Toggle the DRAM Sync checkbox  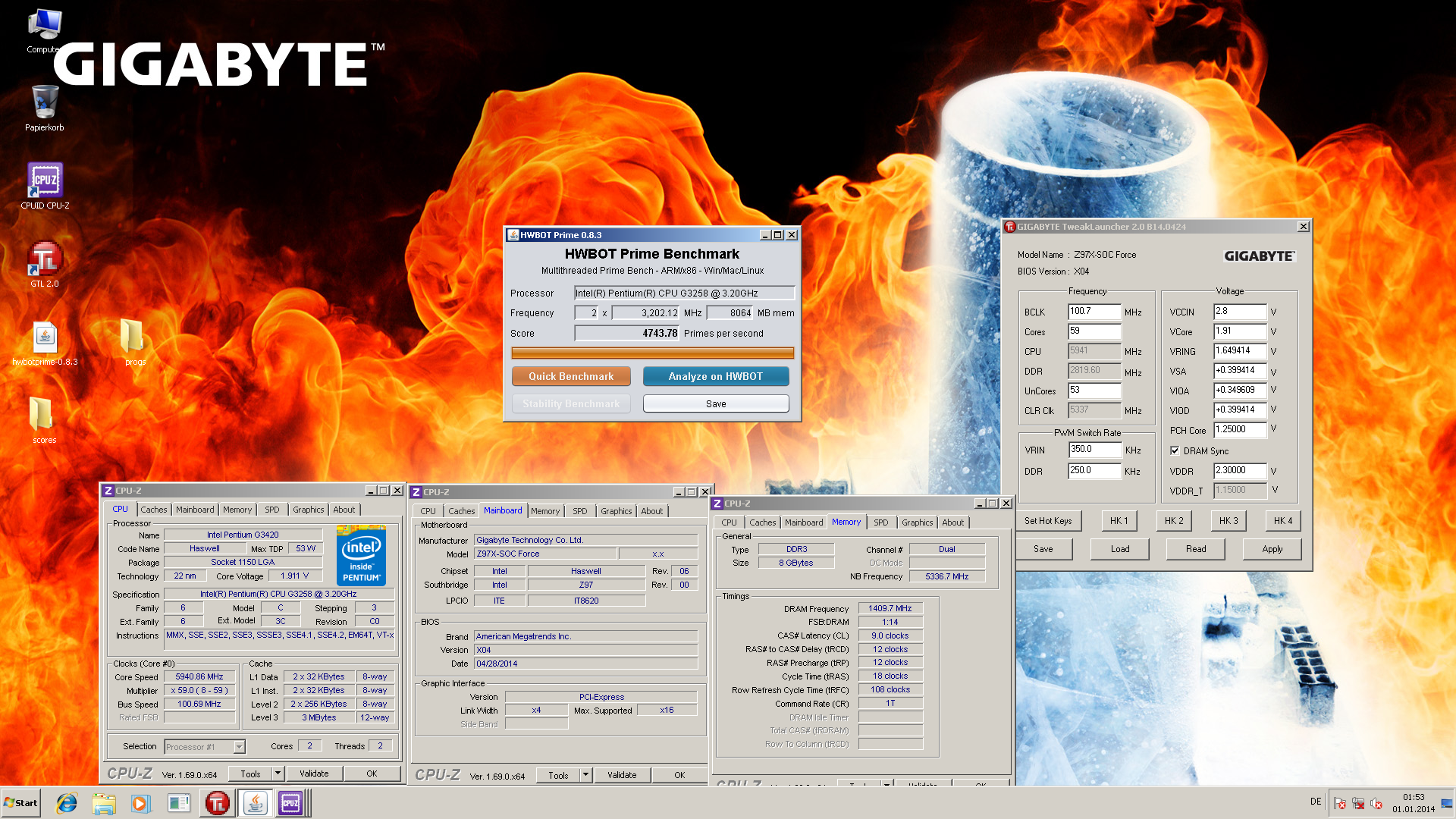click(x=1175, y=450)
